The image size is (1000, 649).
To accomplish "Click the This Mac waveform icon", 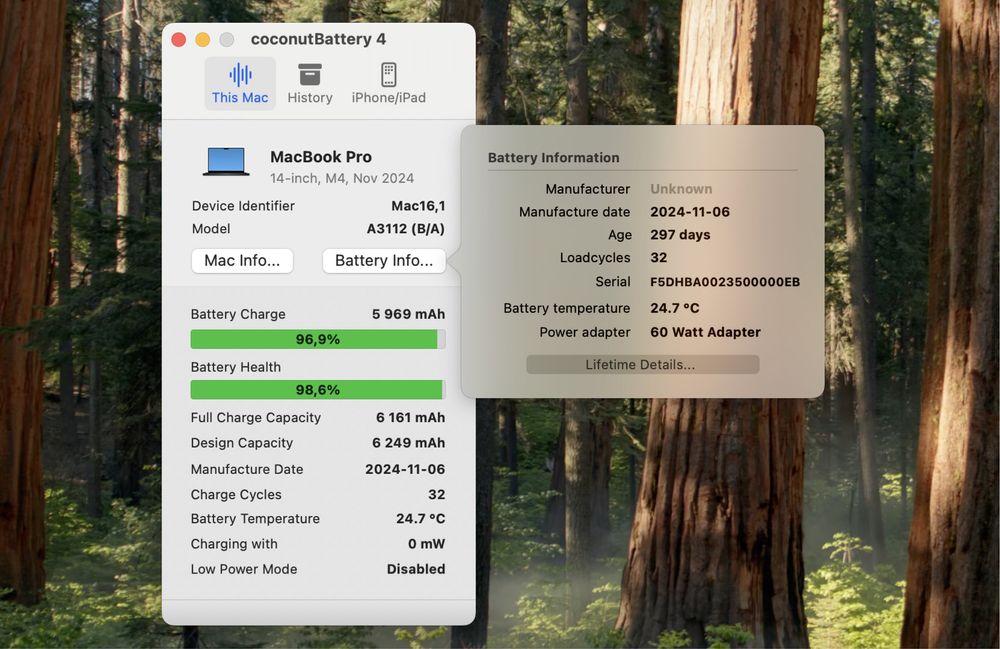I will [240, 75].
